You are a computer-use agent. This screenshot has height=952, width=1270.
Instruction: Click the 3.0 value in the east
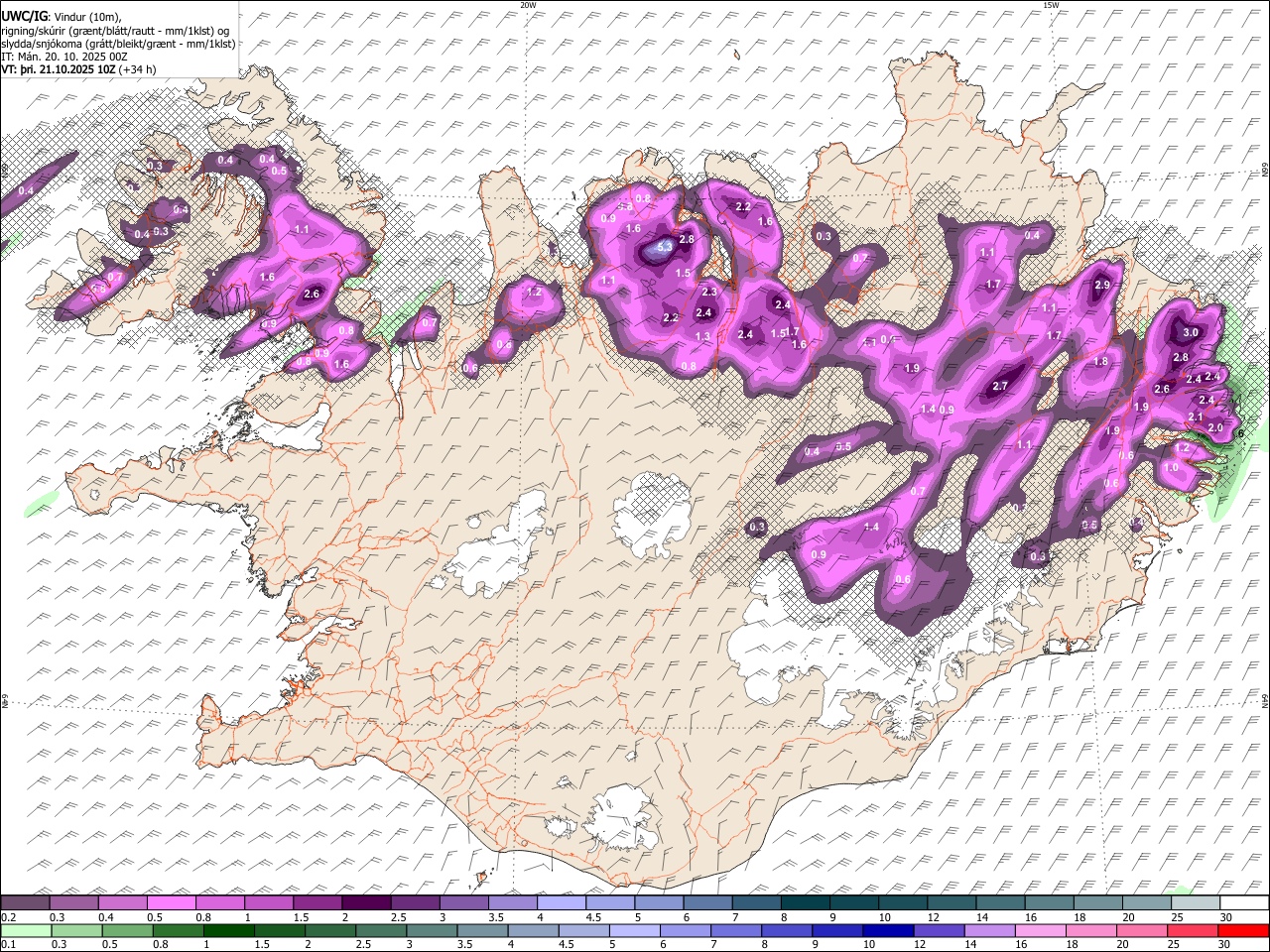tap(1192, 332)
